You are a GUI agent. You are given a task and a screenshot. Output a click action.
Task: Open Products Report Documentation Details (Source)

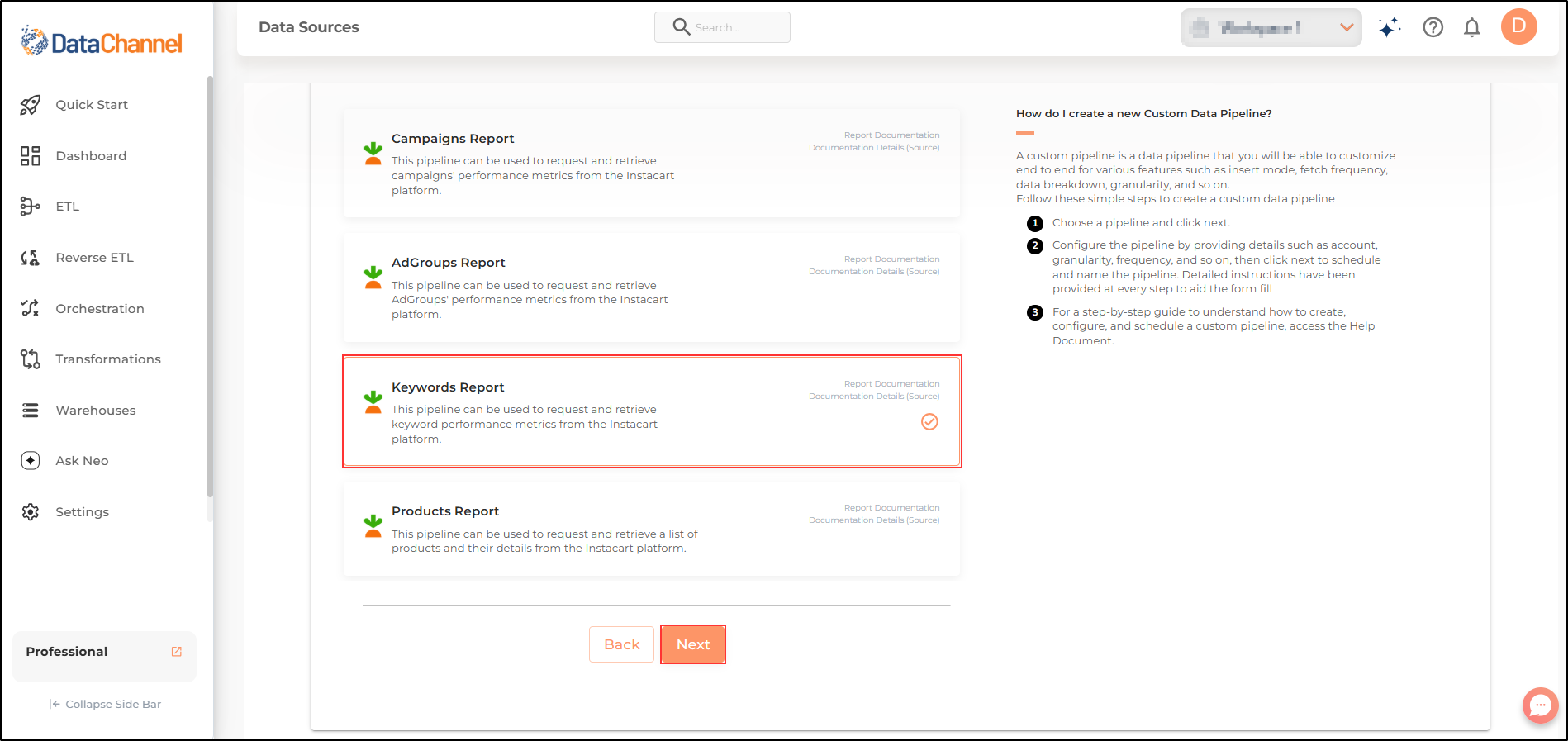pyautogui.click(x=874, y=520)
